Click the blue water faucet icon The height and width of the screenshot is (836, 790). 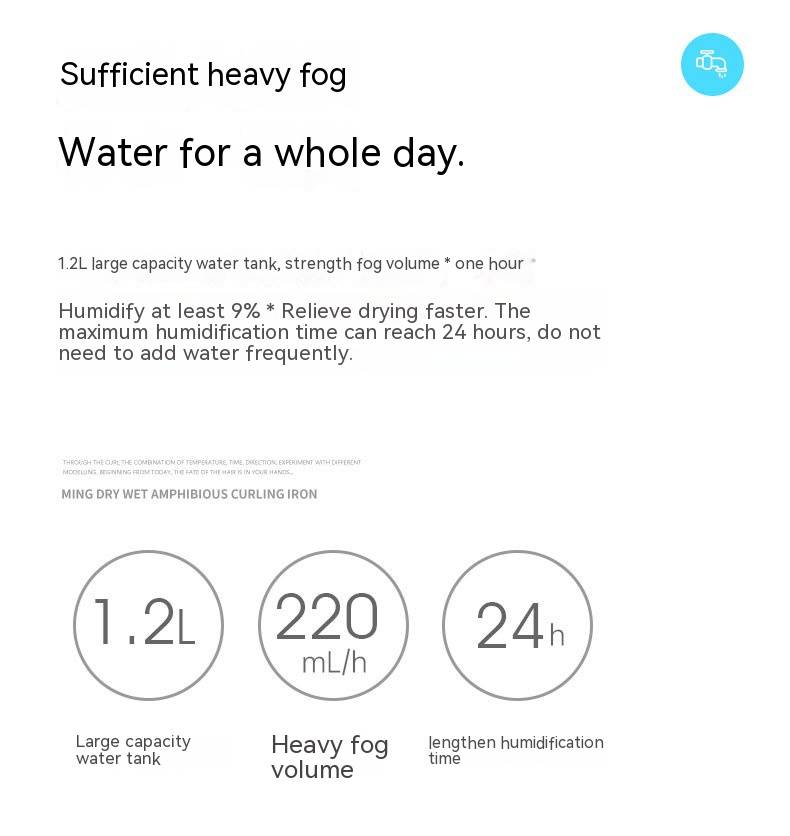click(712, 64)
